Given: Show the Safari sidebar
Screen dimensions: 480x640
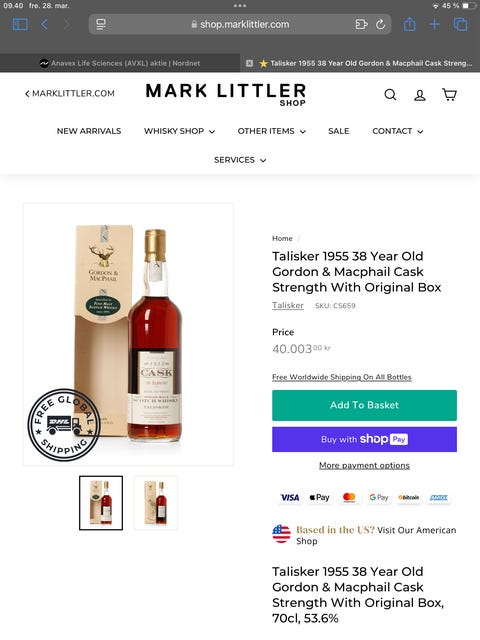Looking at the screenshot, I should tap(20, 24).
